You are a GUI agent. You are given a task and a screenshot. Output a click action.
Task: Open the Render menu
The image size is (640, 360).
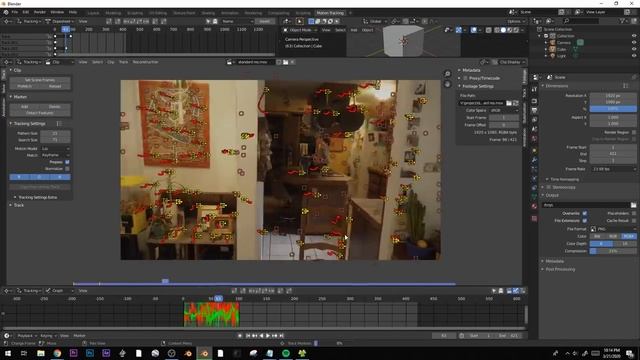40,12
